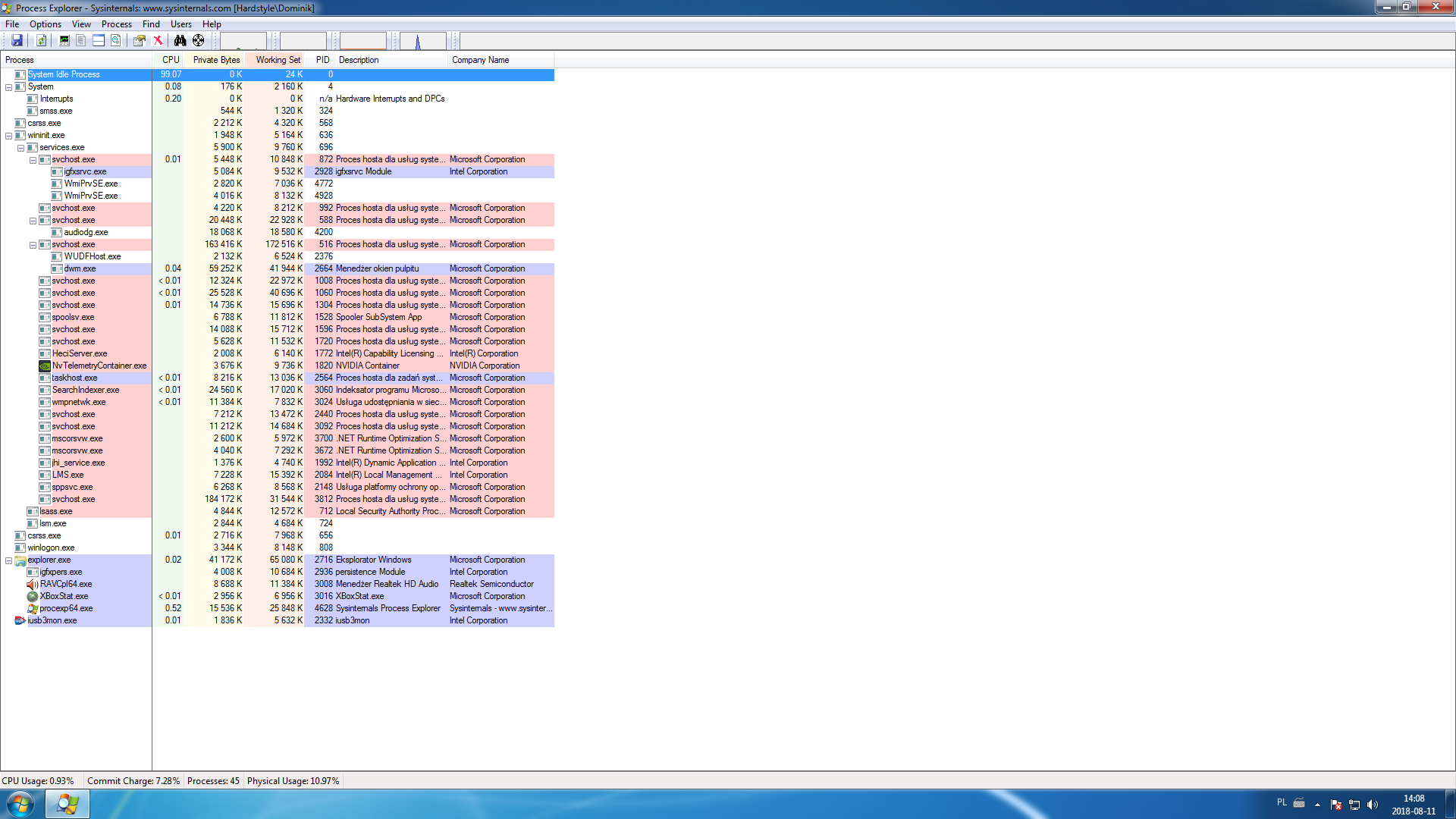Click the Save toolbar icon
The height and width of the screenshot is (819, 1456).
[17, 41]
